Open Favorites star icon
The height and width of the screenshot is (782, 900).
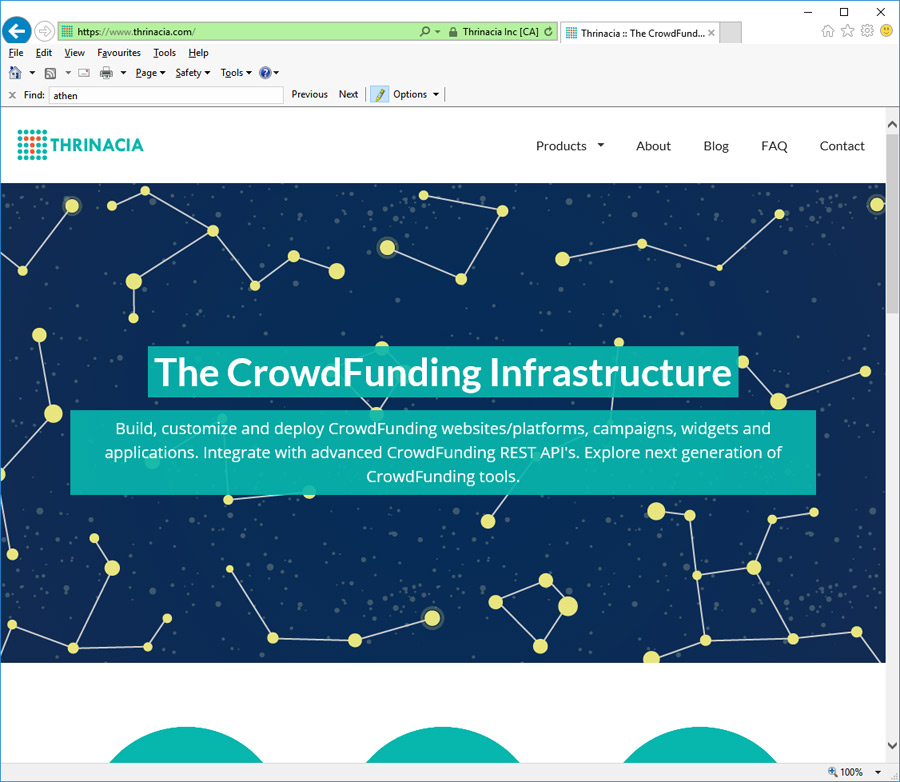pos(847,31)
